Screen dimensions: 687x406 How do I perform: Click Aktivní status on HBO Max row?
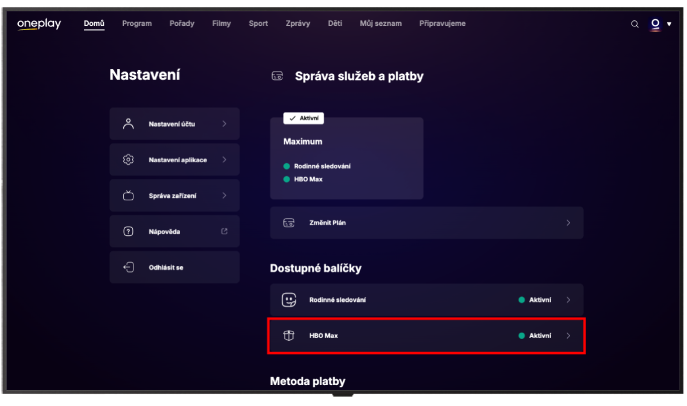tap(535, 336)
